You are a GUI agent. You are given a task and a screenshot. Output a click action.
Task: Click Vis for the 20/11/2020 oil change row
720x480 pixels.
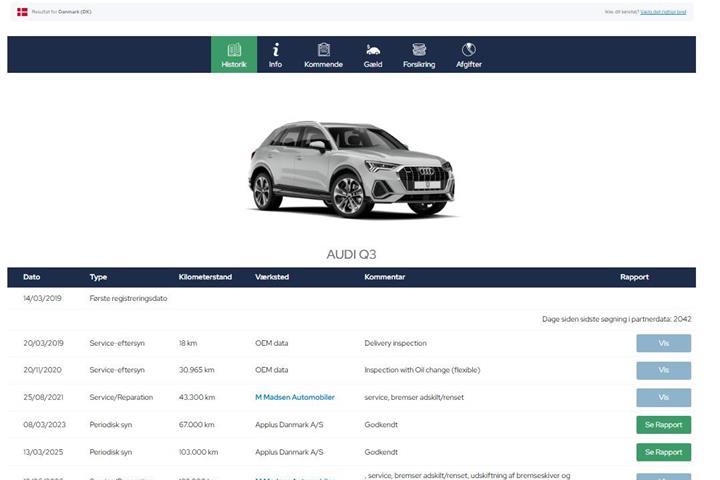(x=663, y=370)
